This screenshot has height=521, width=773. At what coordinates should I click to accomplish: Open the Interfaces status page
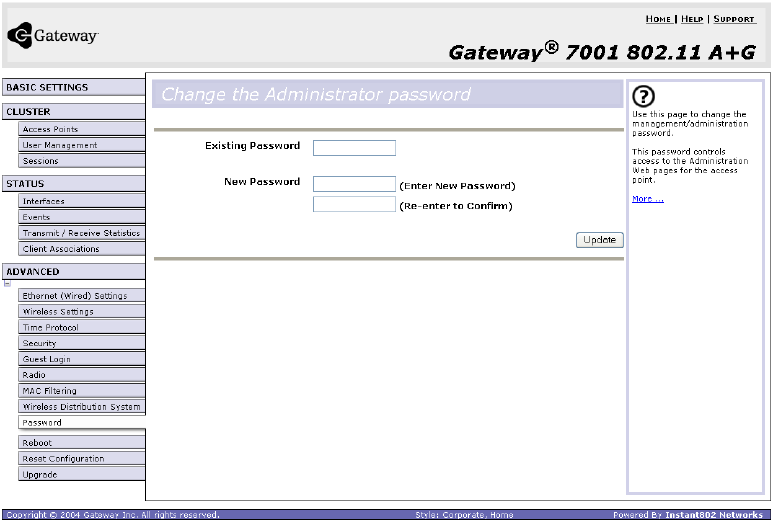pyautogui.click(x=82, y=201)
